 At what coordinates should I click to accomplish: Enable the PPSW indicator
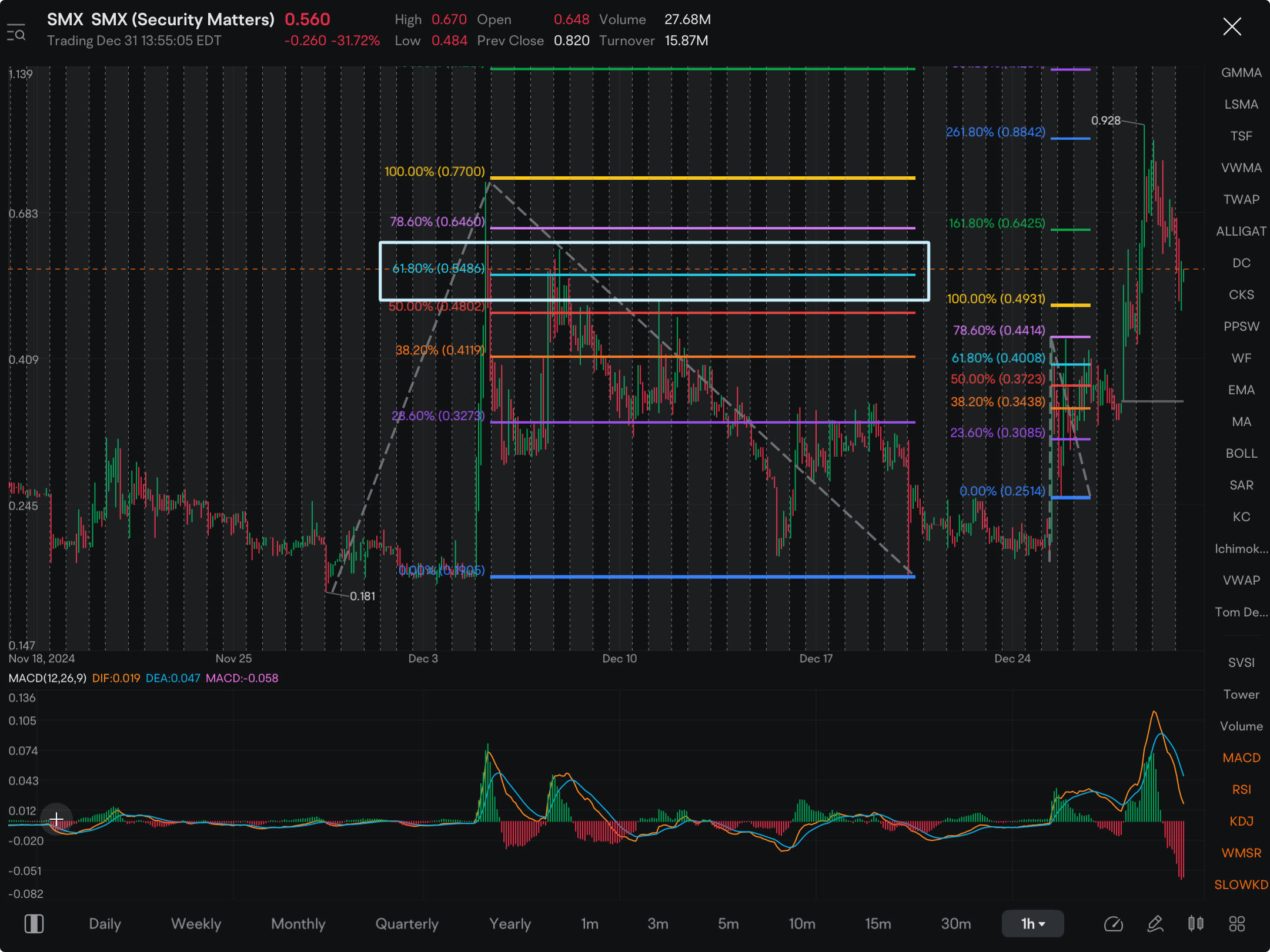(x=1241, y=327)
